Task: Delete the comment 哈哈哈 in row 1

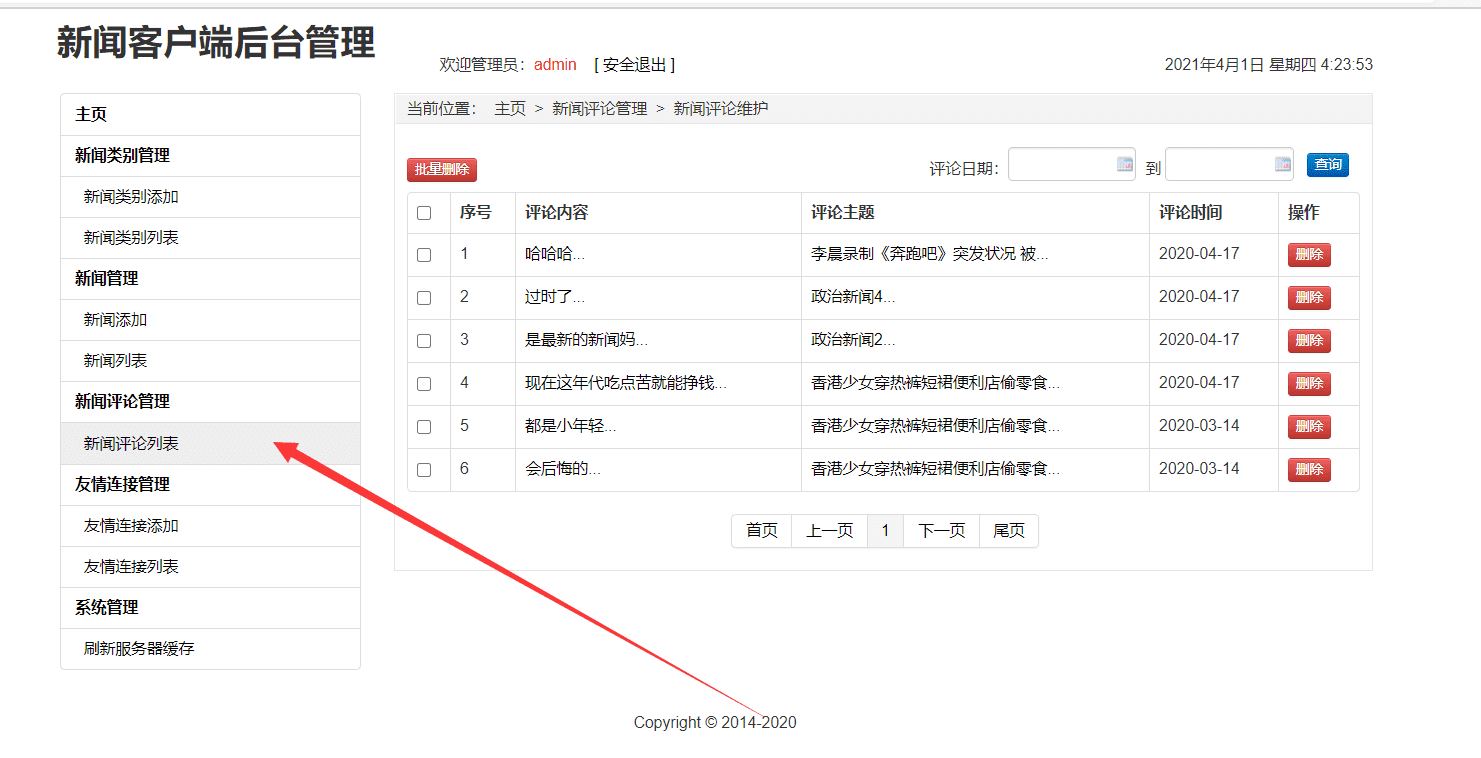Action: click(1309, 255)
